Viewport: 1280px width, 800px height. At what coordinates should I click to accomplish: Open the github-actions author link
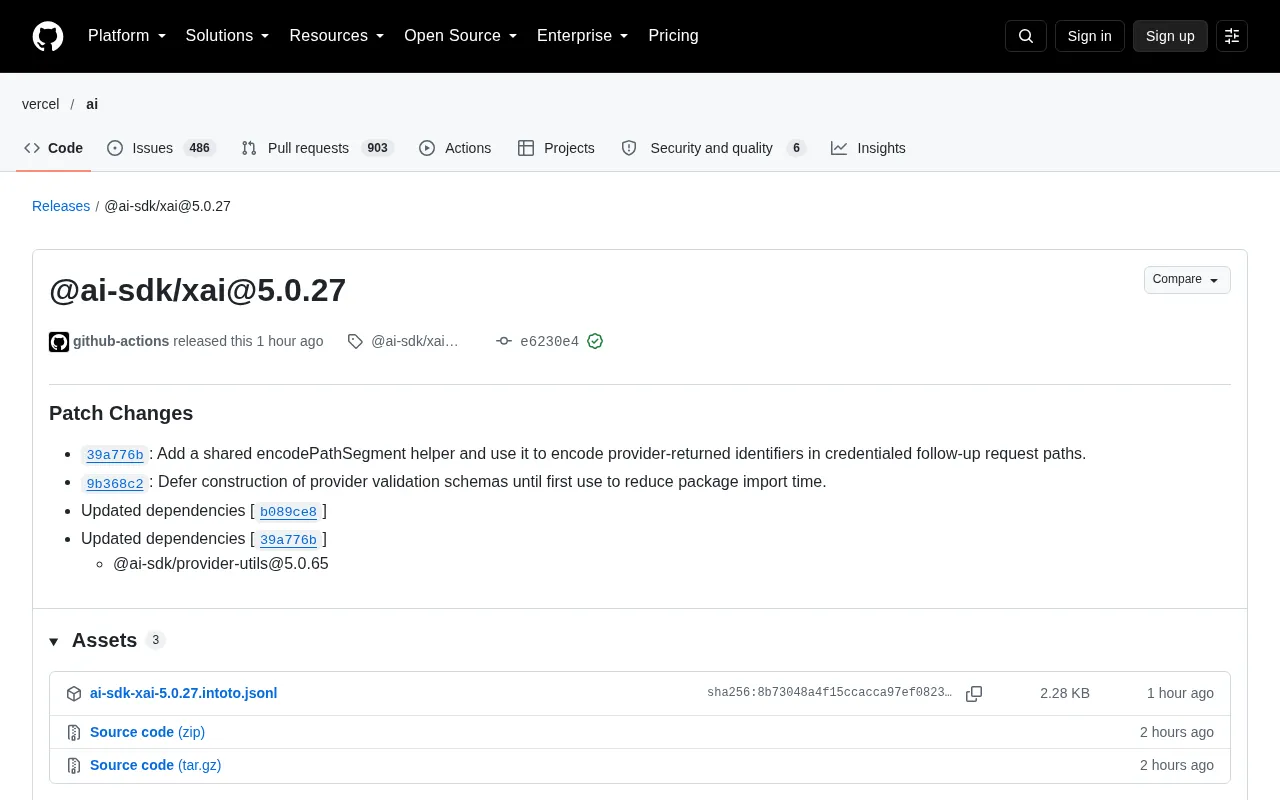121,341
